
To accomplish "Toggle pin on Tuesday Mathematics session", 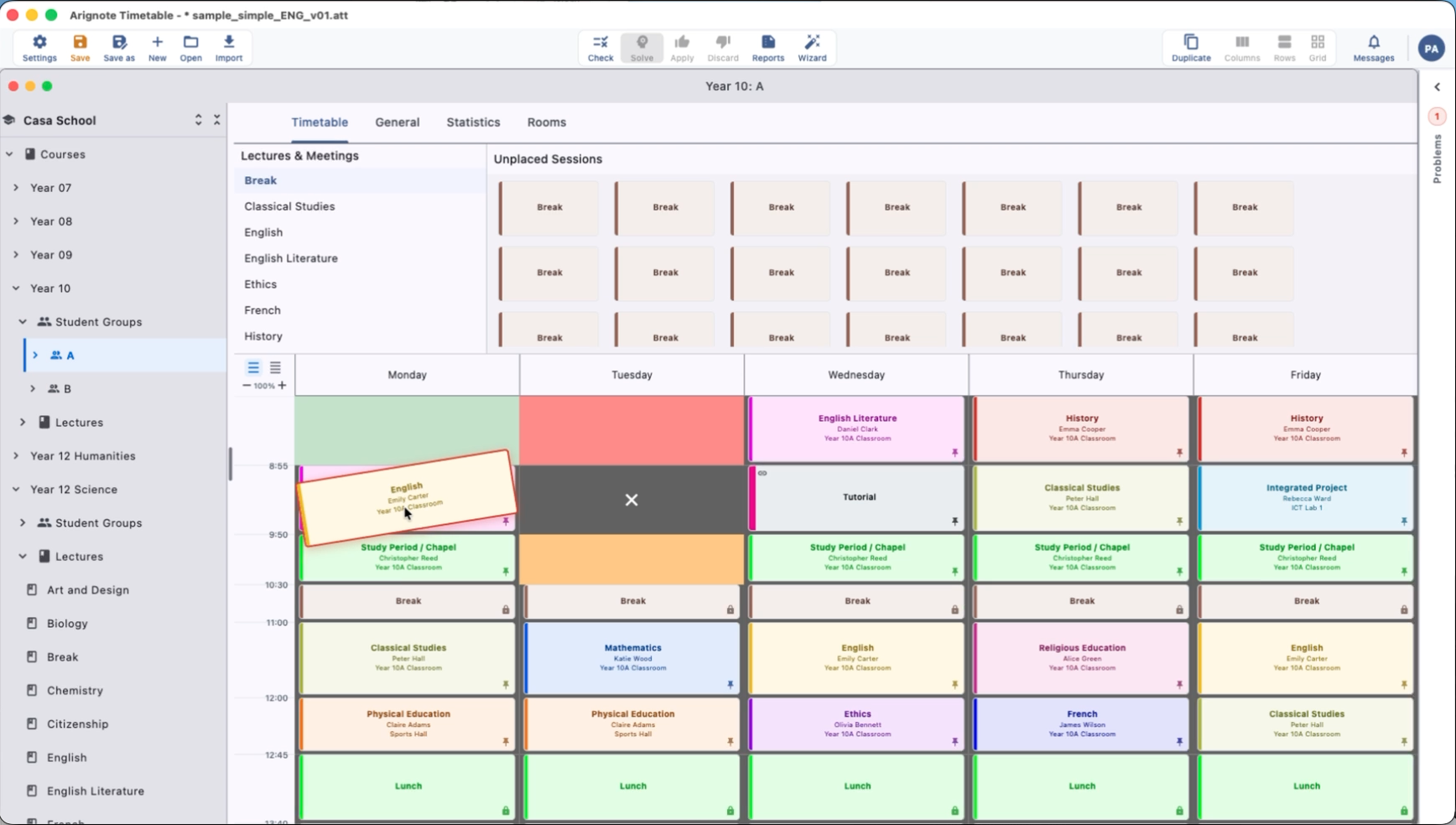I will pos(731,685).
